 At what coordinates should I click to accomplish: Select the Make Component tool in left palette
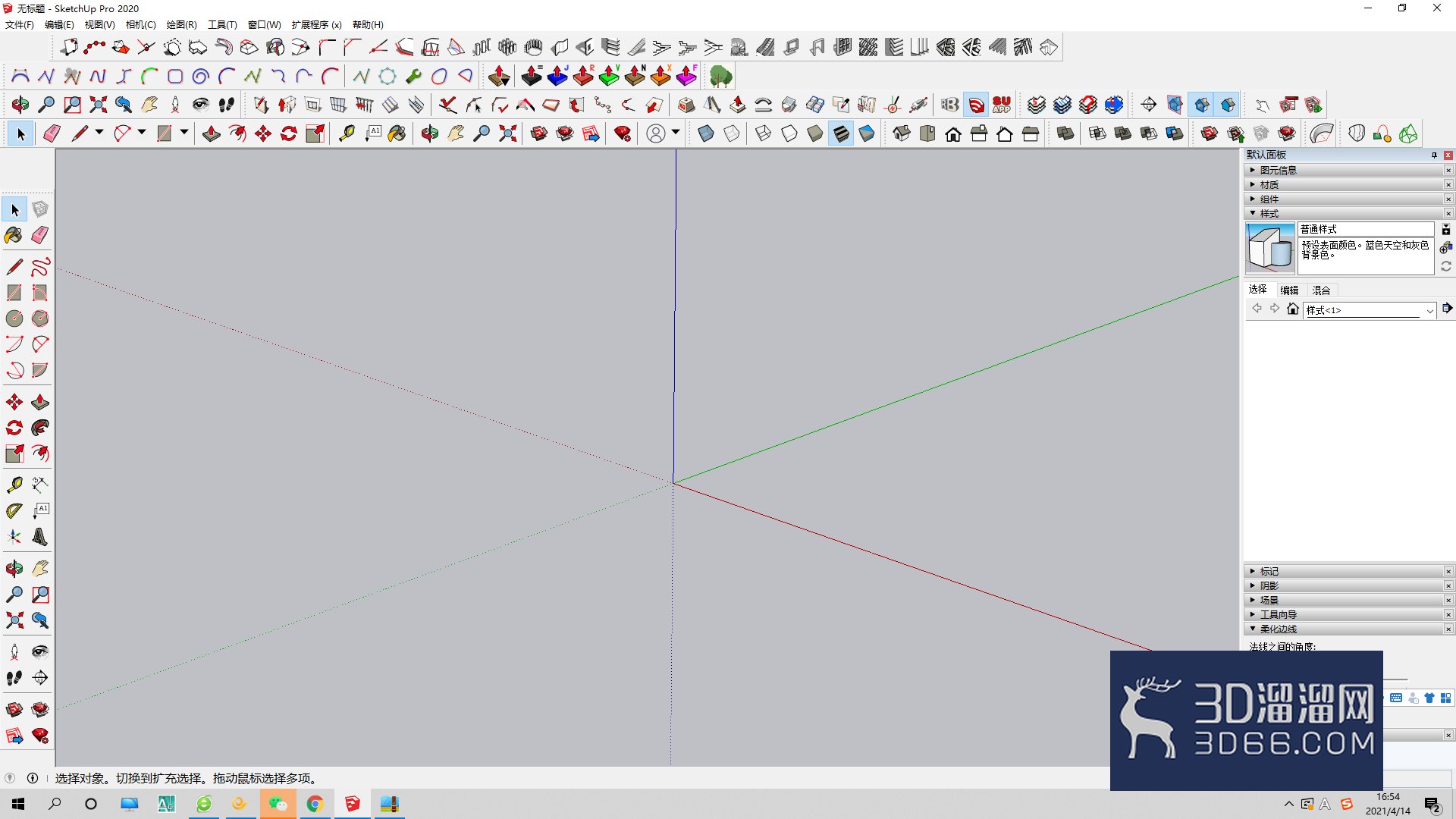tap(40, 209)
